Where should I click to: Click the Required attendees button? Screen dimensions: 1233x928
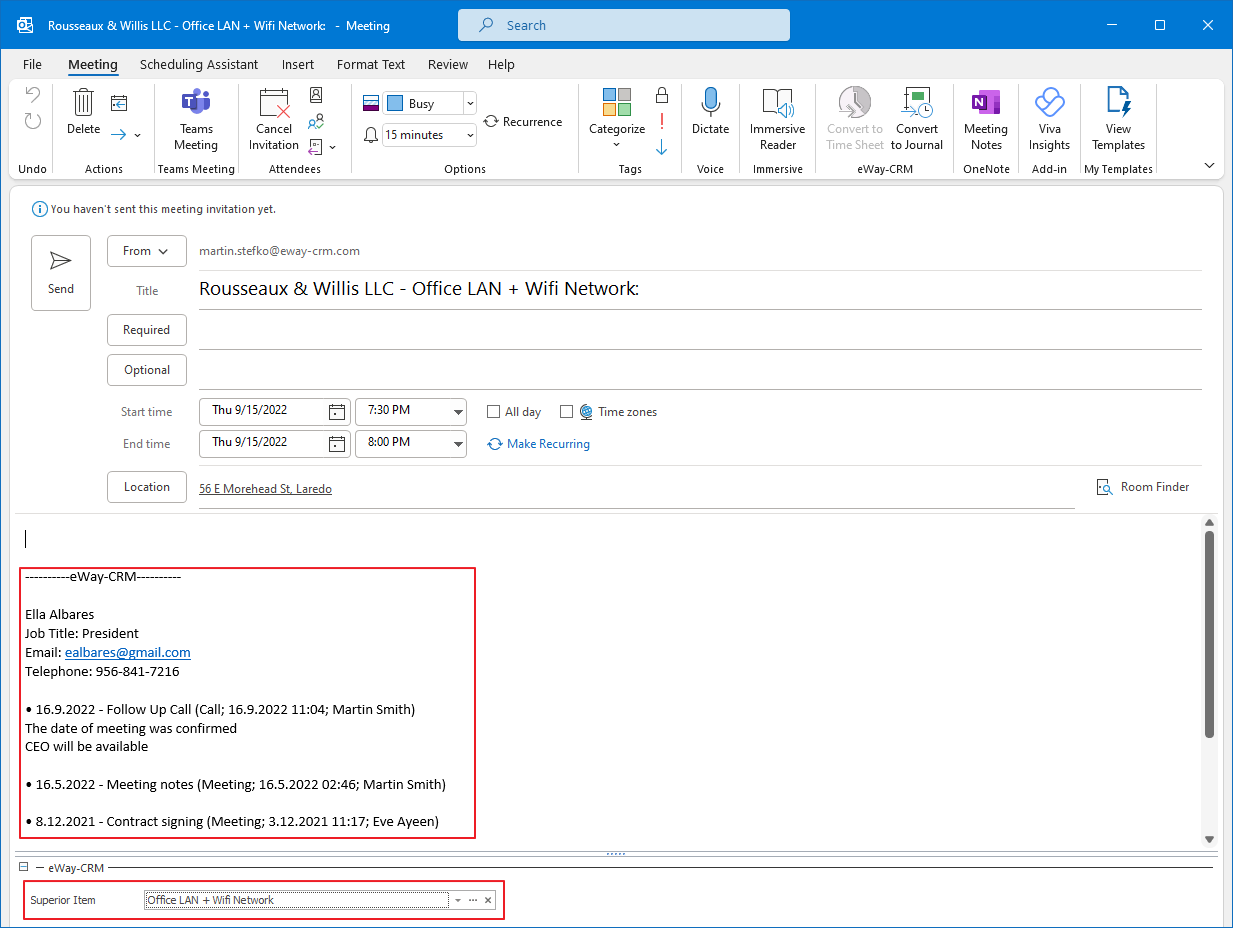(147, 330)
